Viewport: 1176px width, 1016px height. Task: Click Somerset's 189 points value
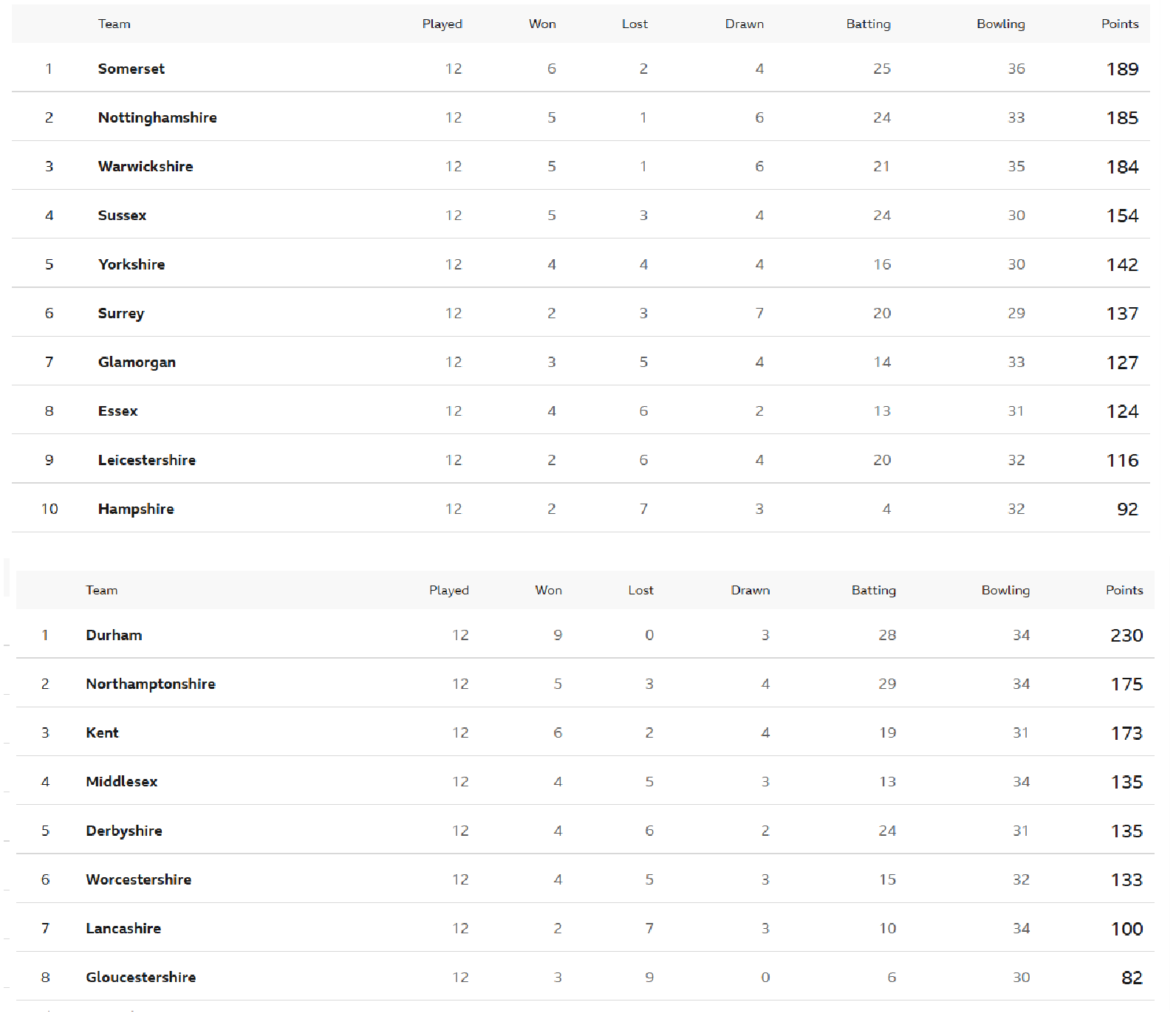(1122, 69)
